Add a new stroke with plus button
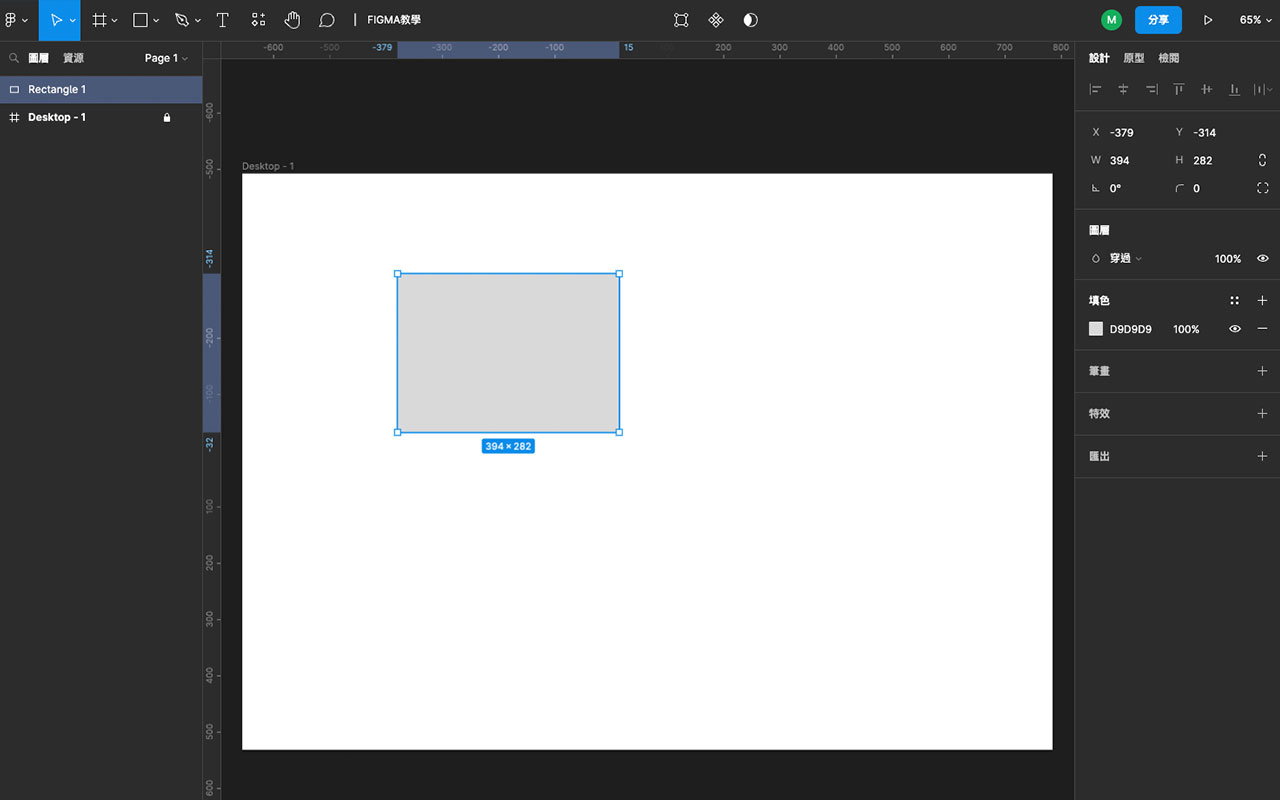1280x800 pixels. [x=1262, y=371]
